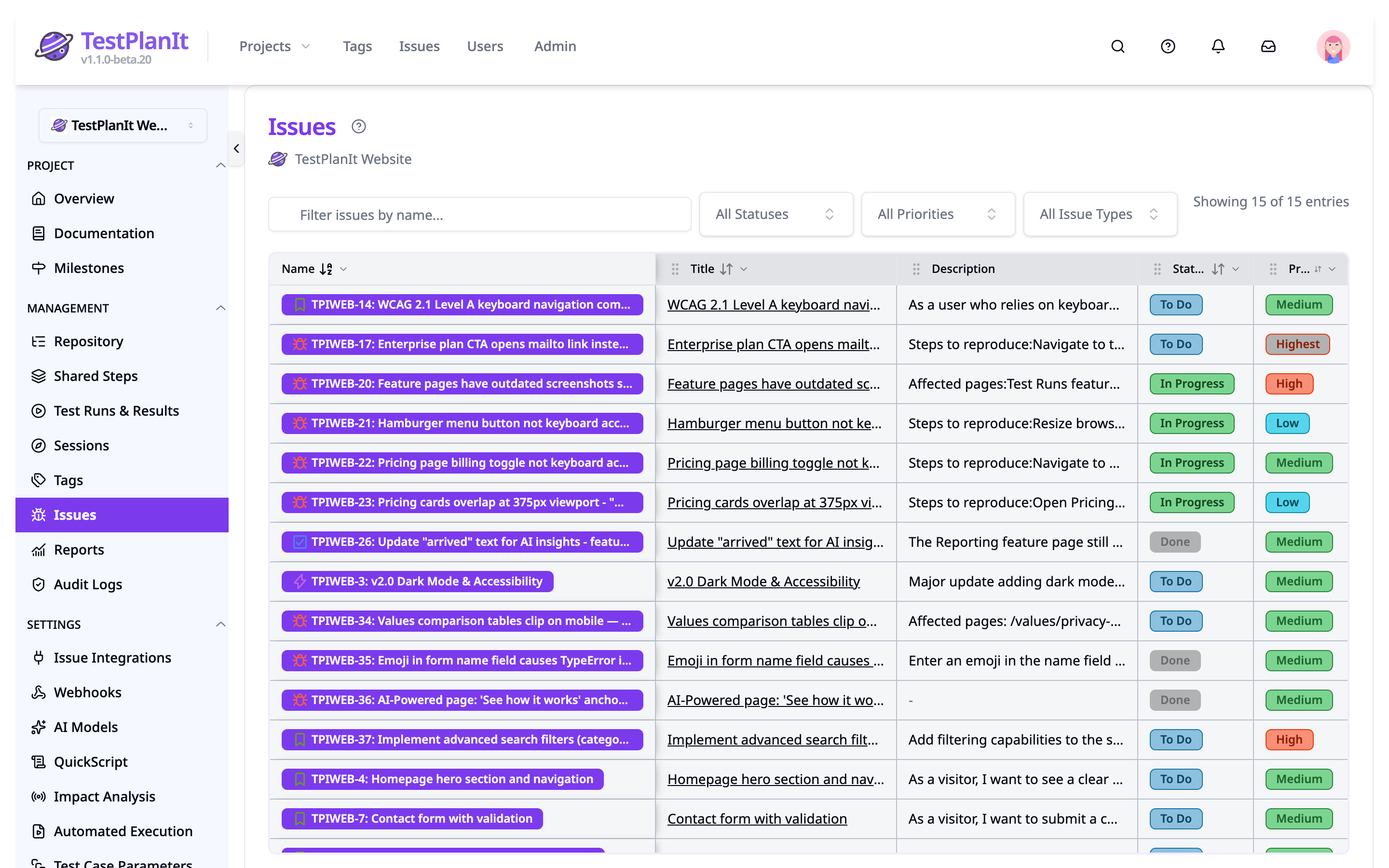Open the global search icon
The width and height of the screenshot is (1389, 868).
click(x=1117, y=46)
